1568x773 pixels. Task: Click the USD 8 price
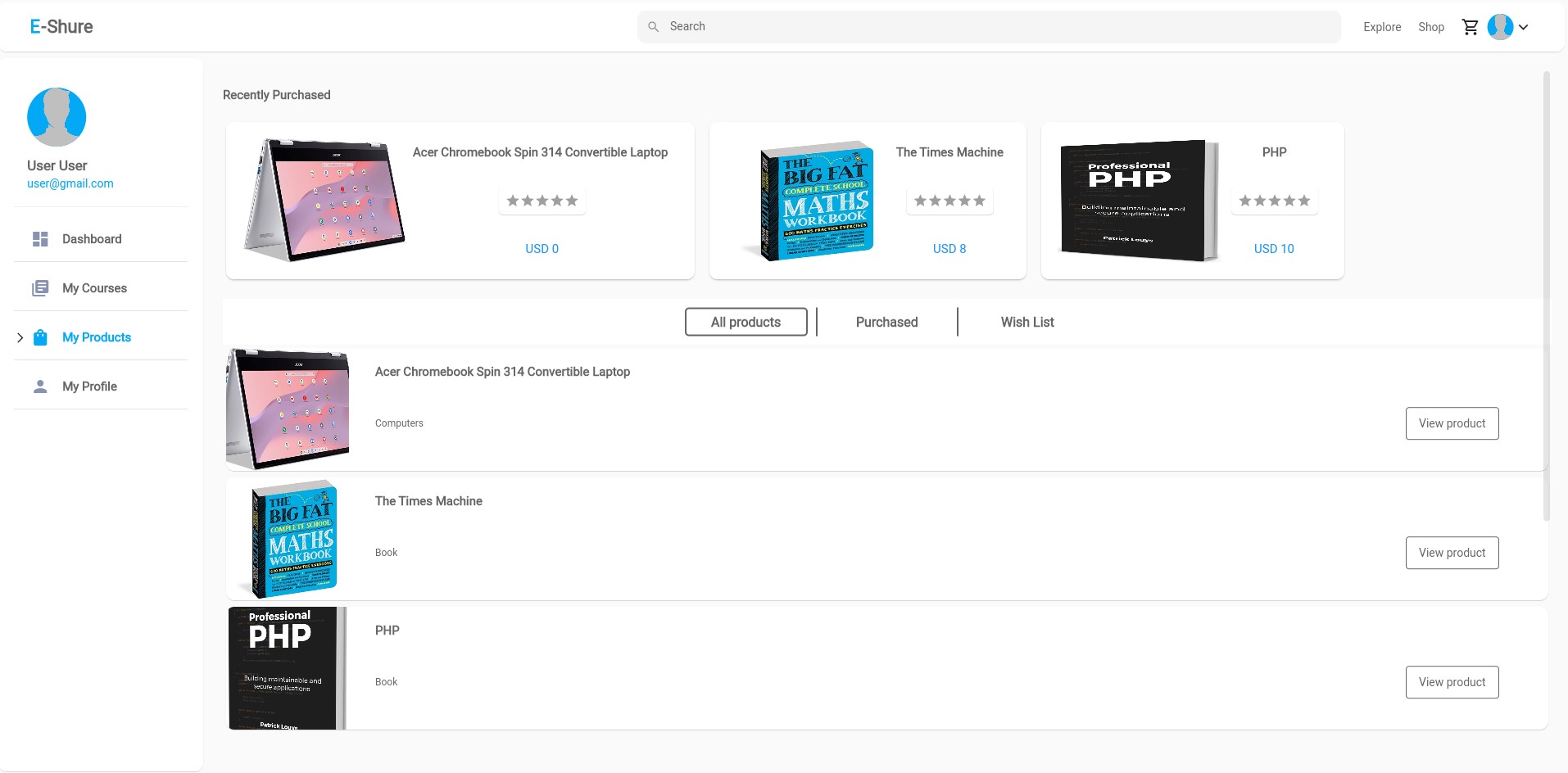(x=949, y=249)
